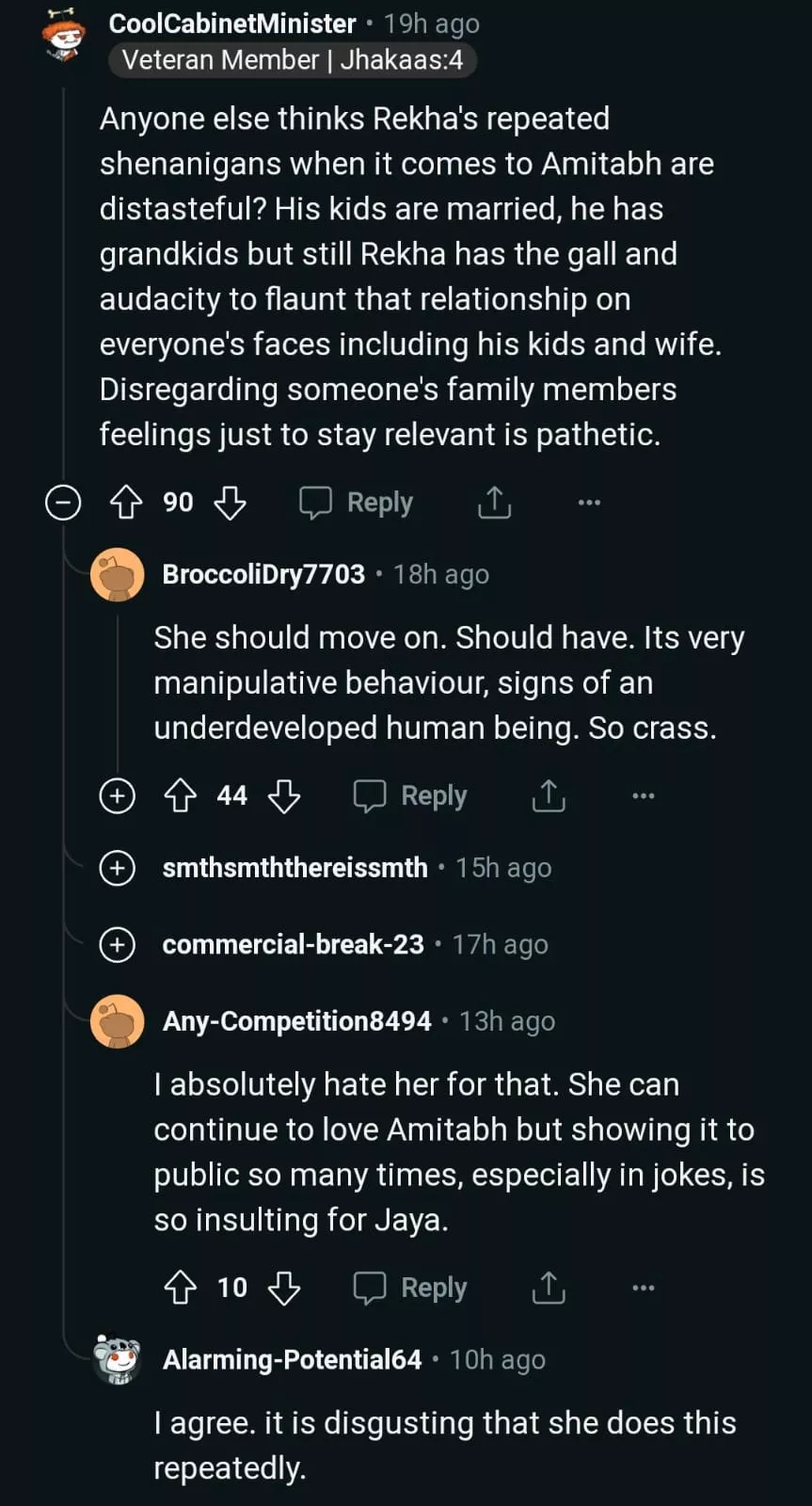Downvote CoolCabinetMinister's comment with 90 votes

click(230, 503)
